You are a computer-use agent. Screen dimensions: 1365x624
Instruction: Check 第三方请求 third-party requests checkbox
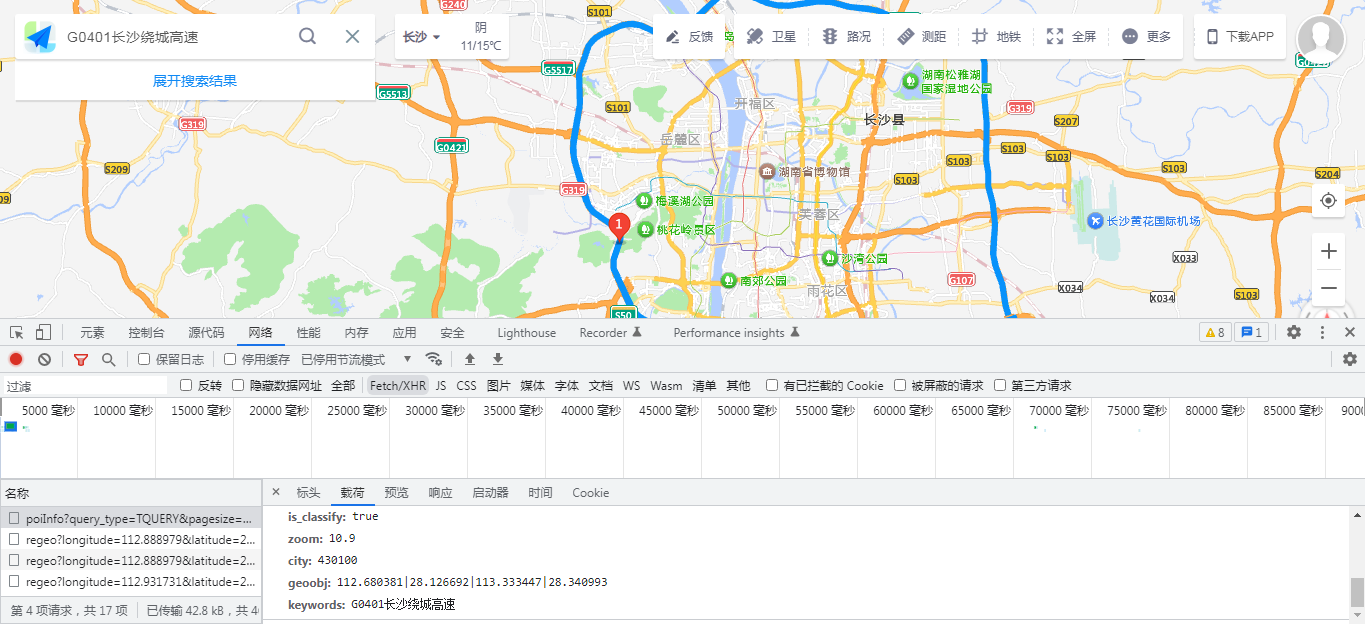1000,385
